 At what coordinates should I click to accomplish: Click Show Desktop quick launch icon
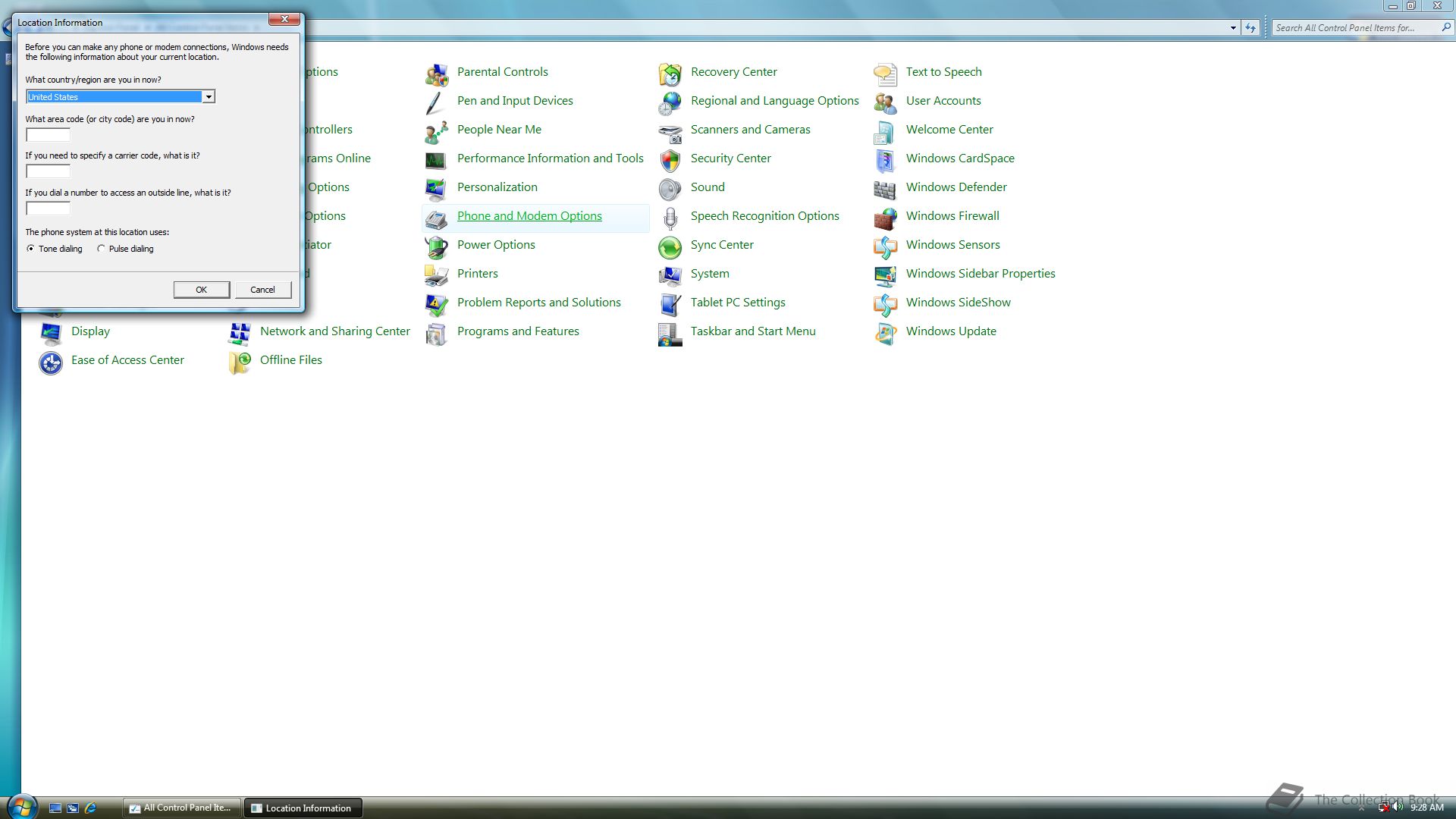[x=55, y=808]
